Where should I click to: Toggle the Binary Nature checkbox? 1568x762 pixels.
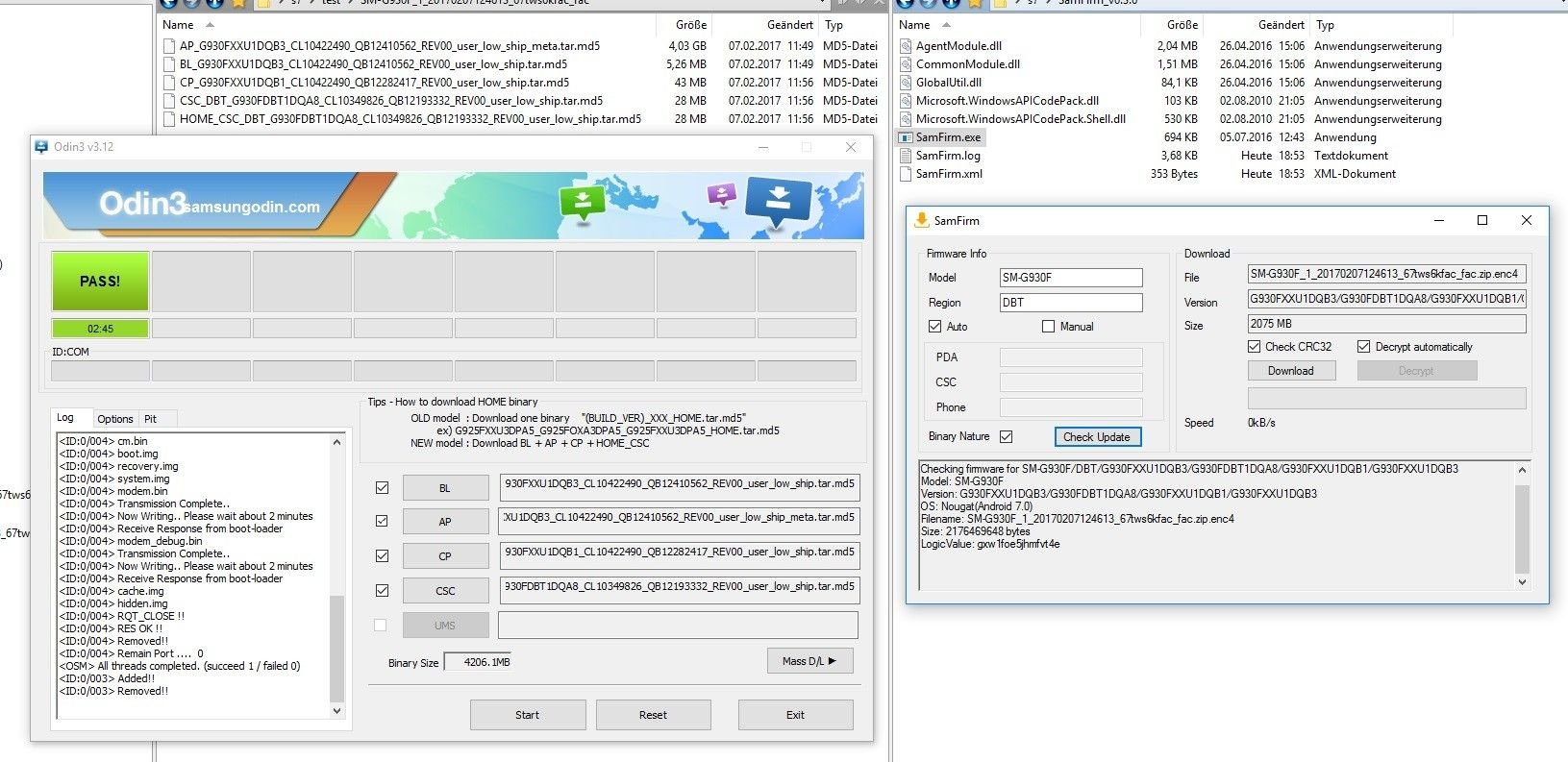(1007, 436)
